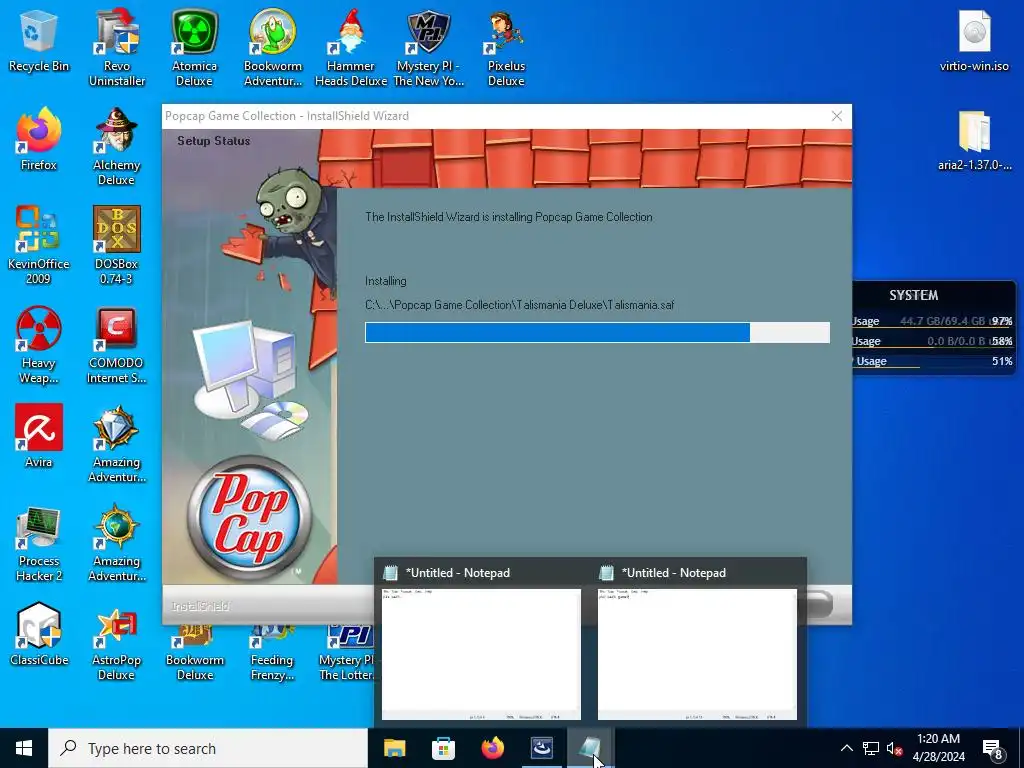Open Firefox desktop shortcut
The height and width of the screenshot is (768, 1024).
pyautogui.click(x=39, y=141)
